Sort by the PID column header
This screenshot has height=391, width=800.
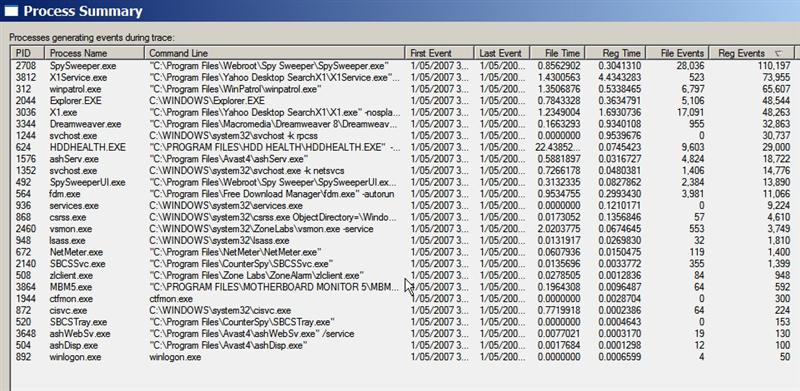coord(28,53)
